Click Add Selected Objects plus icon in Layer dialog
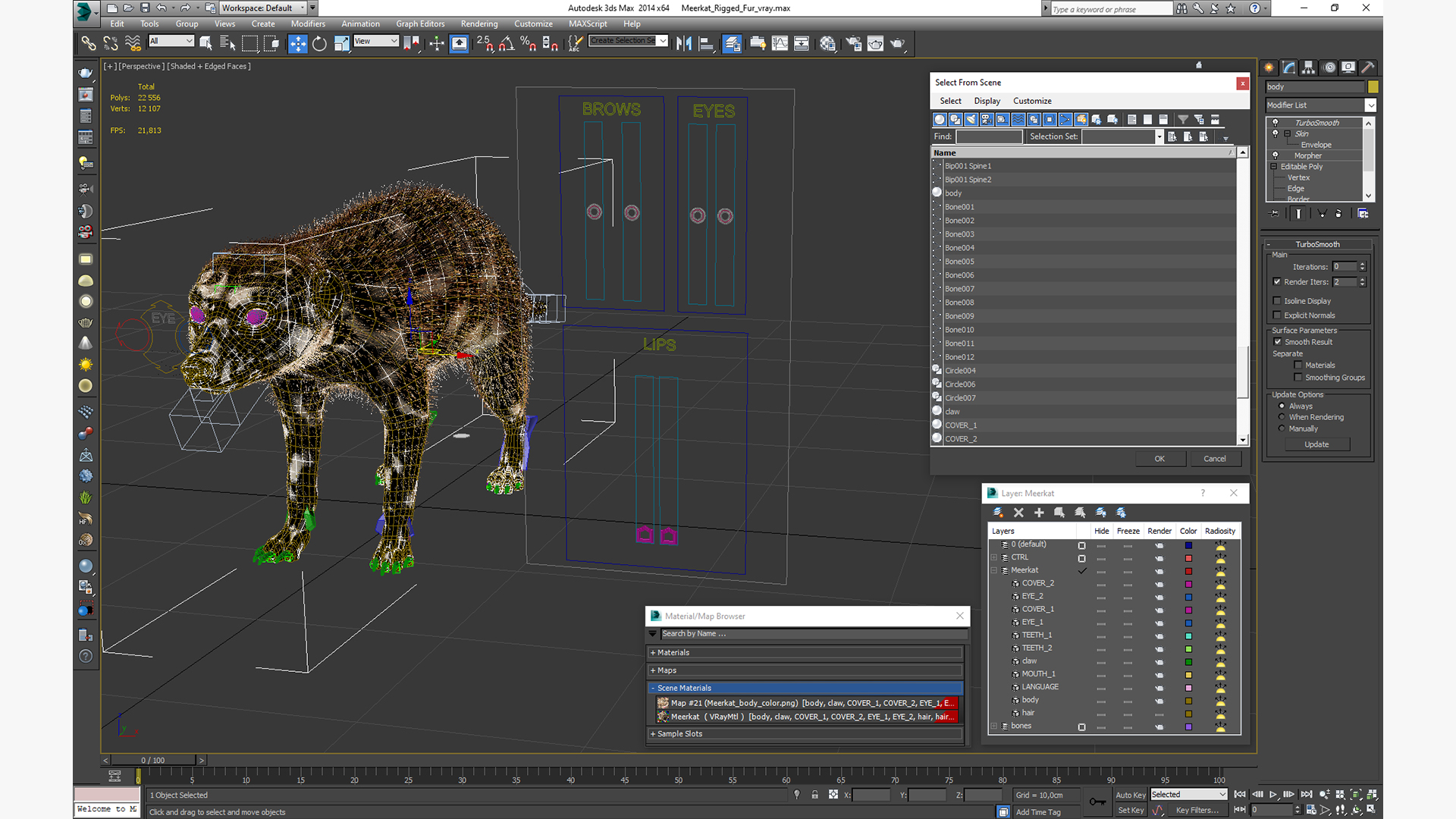Screen dimensions: 1456x819 pos(1039,513)
